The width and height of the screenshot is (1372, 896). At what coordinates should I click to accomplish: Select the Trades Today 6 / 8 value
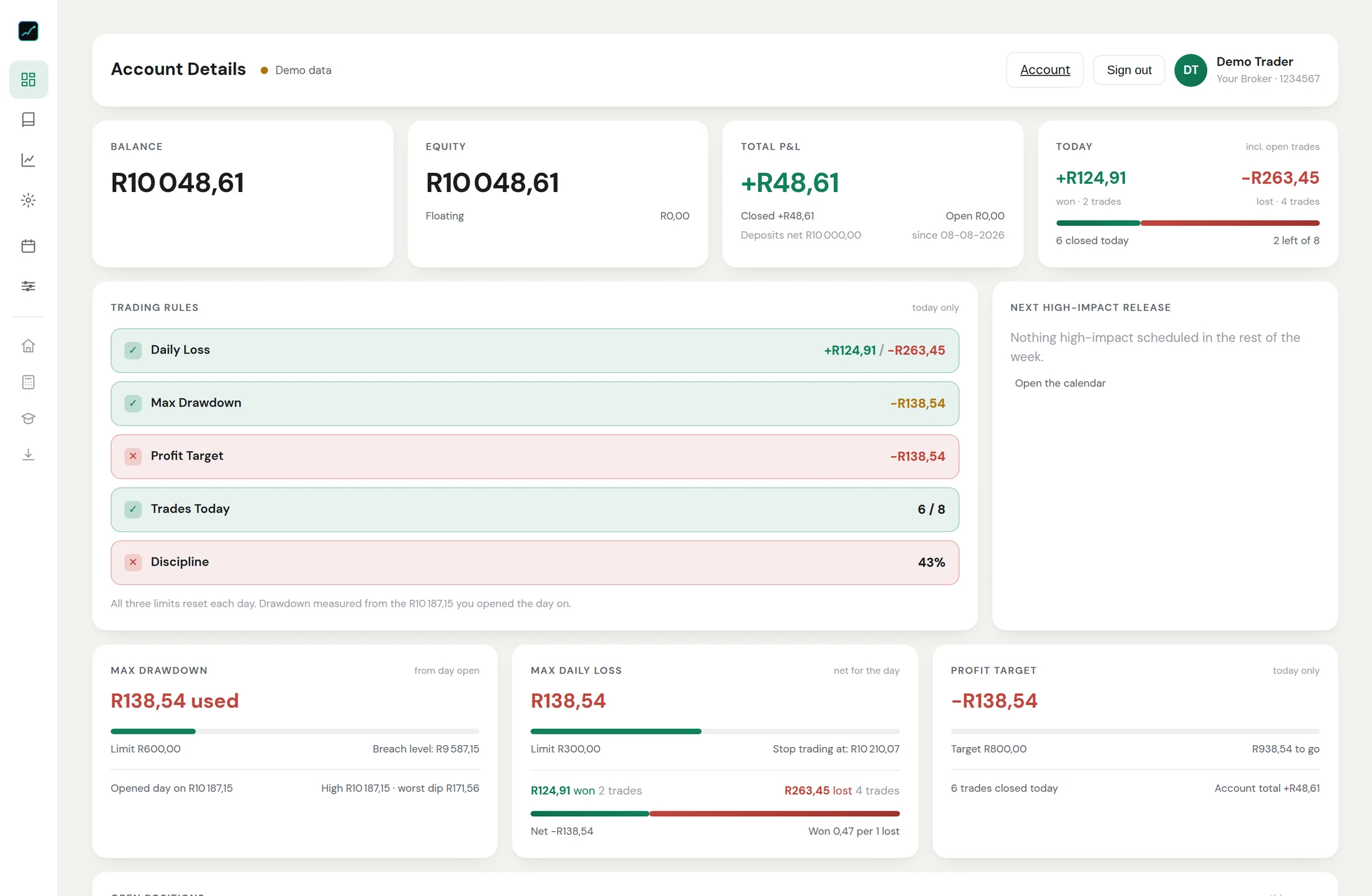(x=931, y=509)
